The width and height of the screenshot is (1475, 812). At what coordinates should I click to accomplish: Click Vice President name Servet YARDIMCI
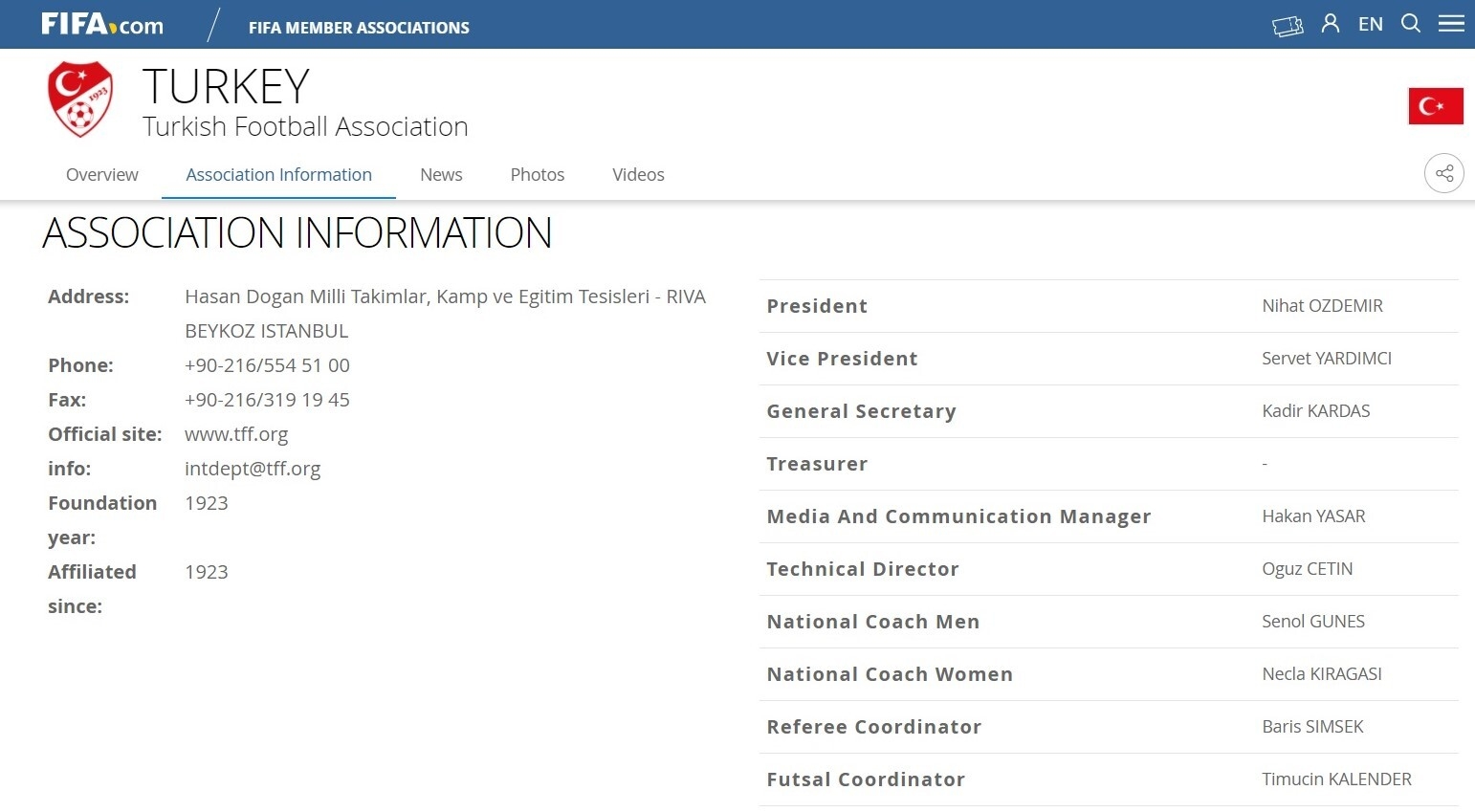[1327, 359]
